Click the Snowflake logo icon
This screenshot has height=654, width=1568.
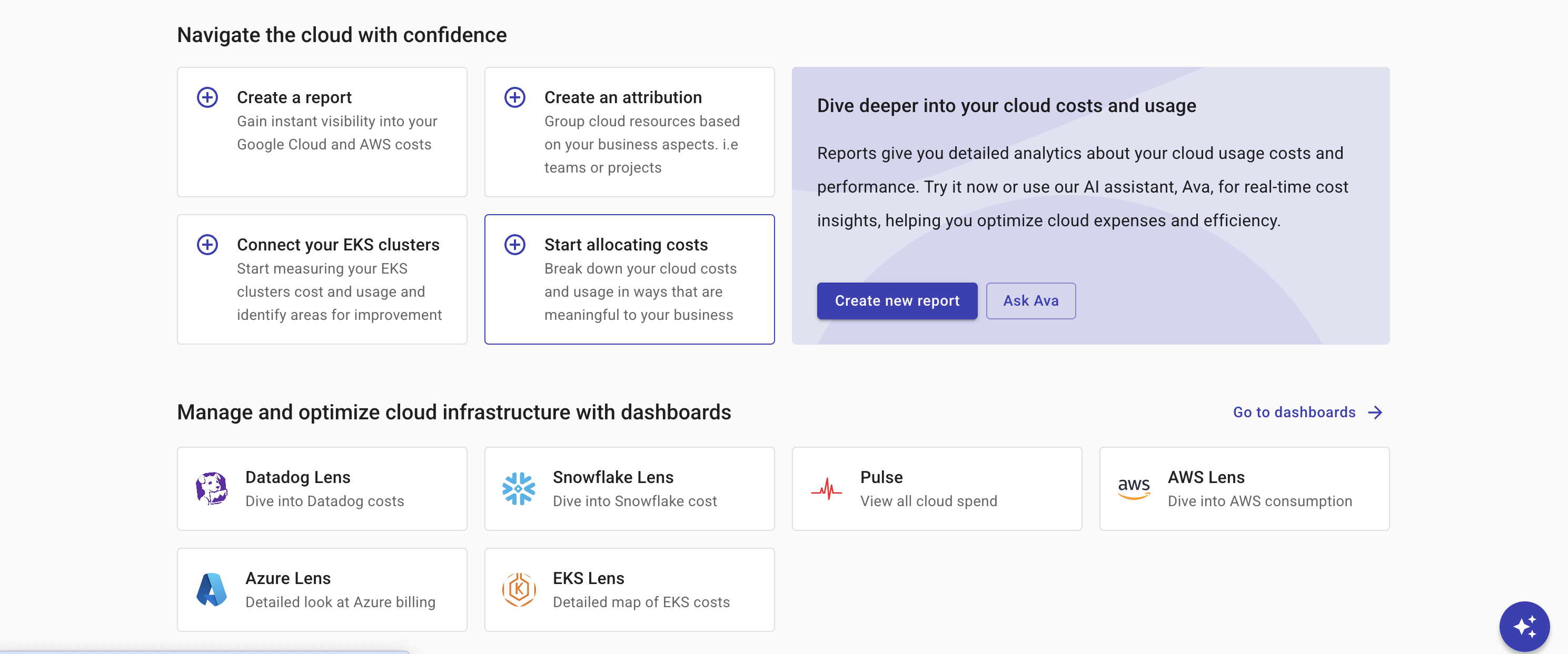pyautogui.click(x=519, y=488)
